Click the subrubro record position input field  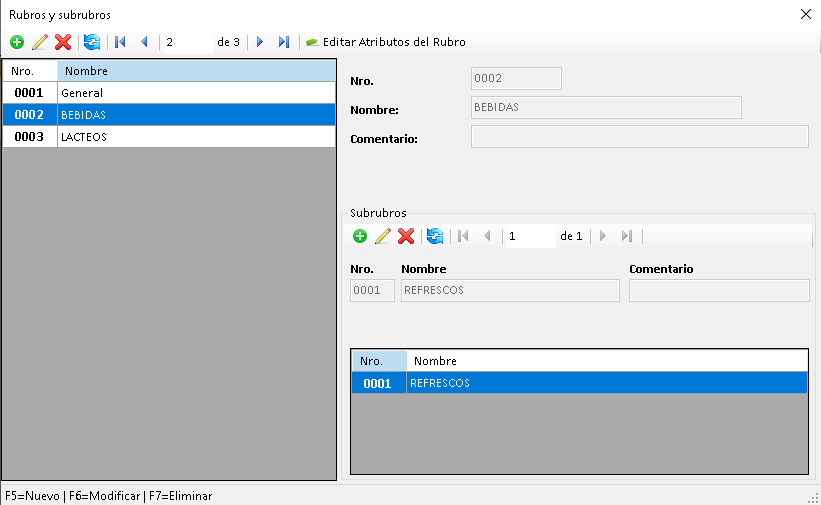pos(530,236)
